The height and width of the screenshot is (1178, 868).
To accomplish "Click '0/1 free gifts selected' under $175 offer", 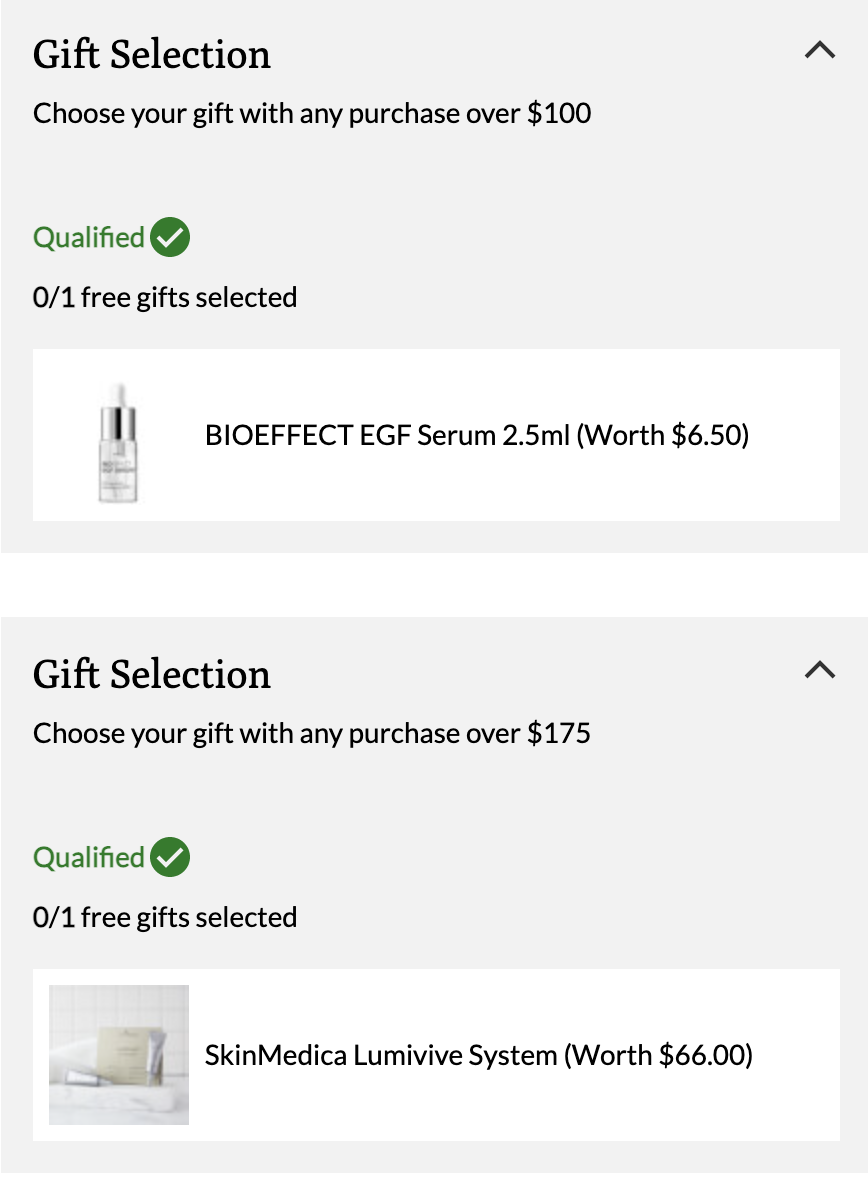I will (x=165, y=917).
